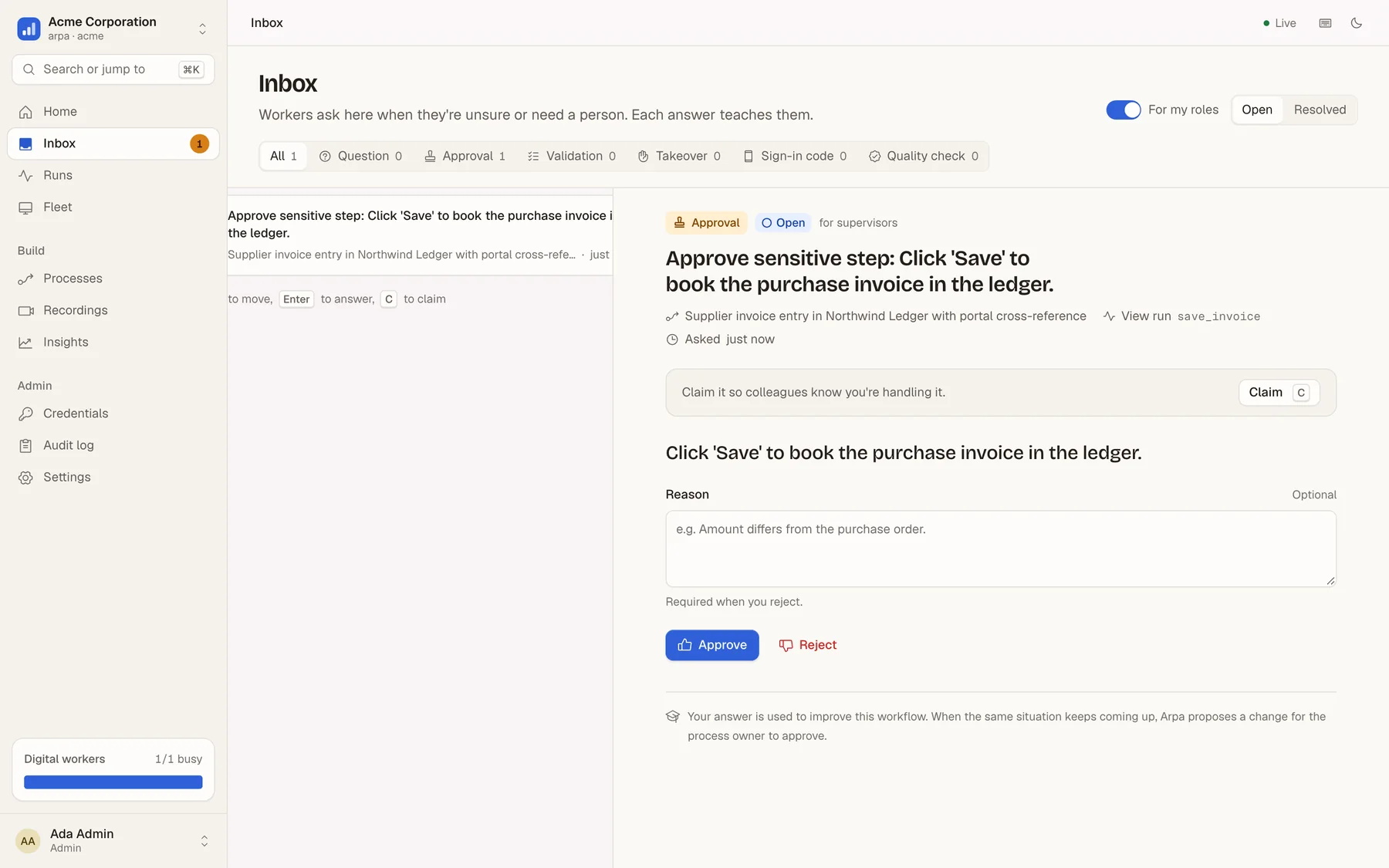
Task: Open the Fleet page
Action: [113, 208]
